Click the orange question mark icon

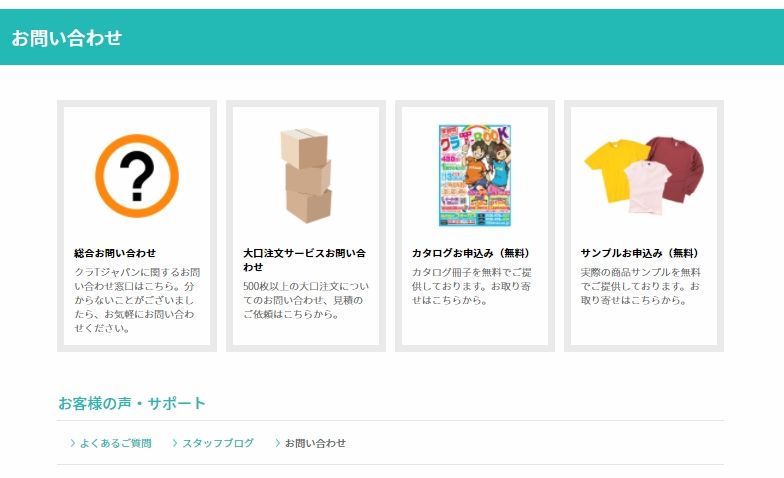(136, 176)
